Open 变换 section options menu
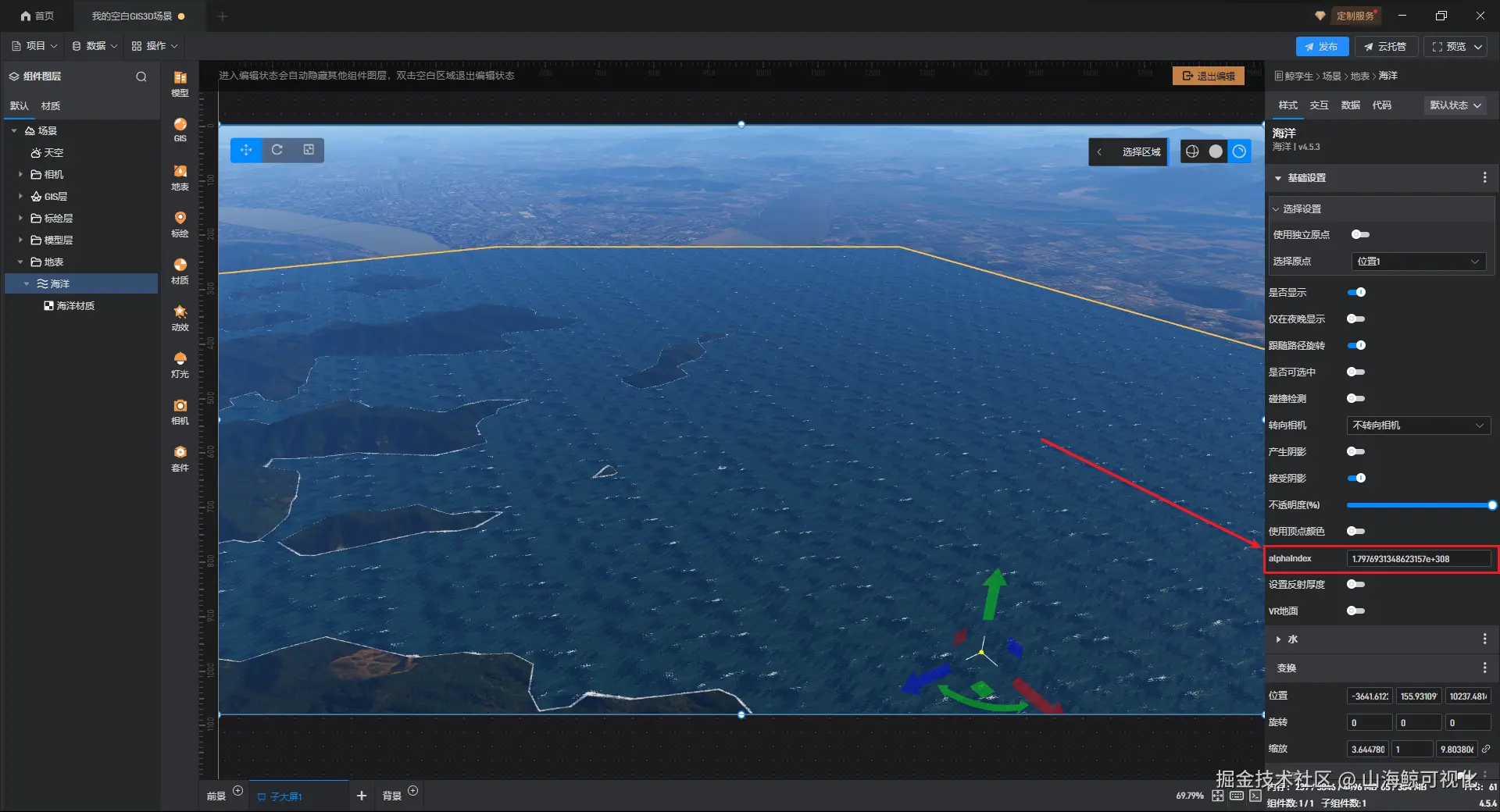 pyautogui.click(x=1484, y=668)
